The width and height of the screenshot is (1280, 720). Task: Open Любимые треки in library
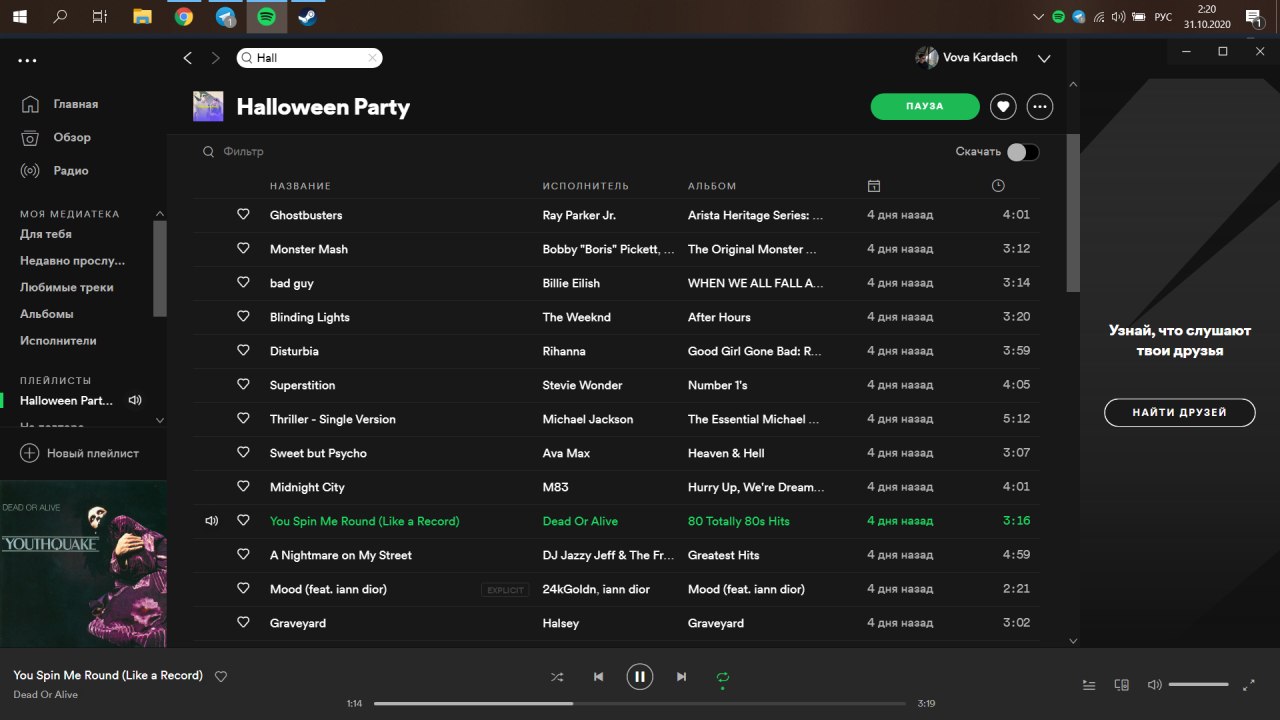pyautogui.click(x=67, y=287)
